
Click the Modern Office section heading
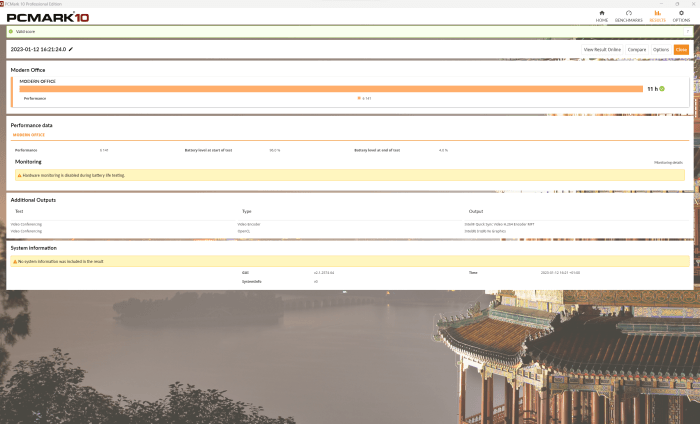[x=28, y=70]
